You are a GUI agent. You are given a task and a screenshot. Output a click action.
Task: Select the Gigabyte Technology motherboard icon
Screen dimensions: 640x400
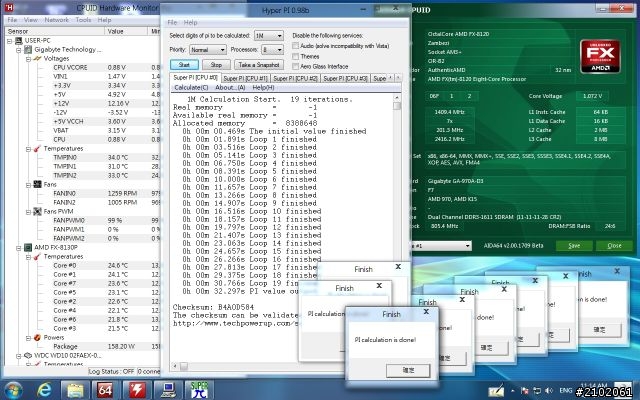pos(28,49)
